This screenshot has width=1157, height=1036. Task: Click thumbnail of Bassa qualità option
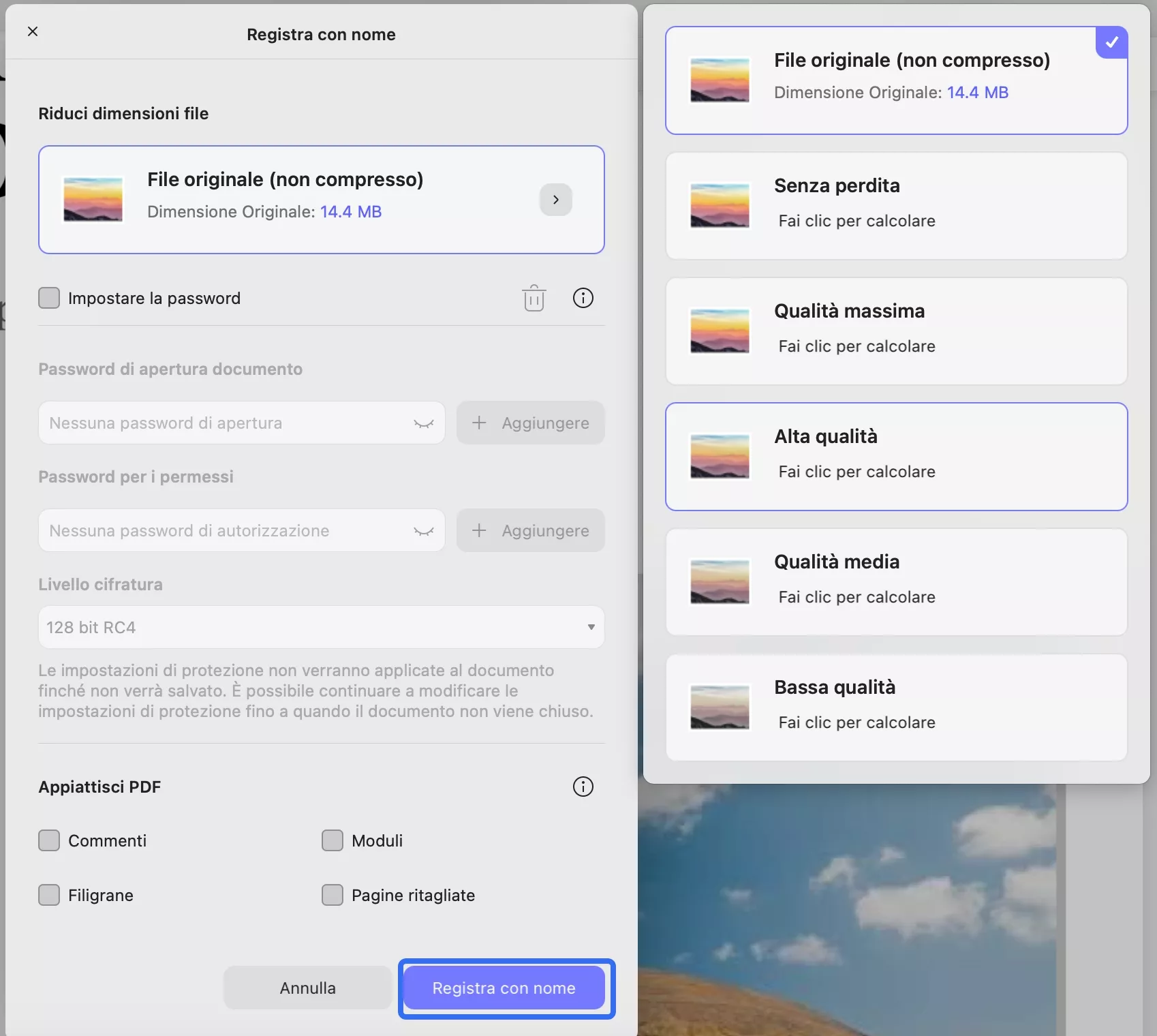pos(720,707)
